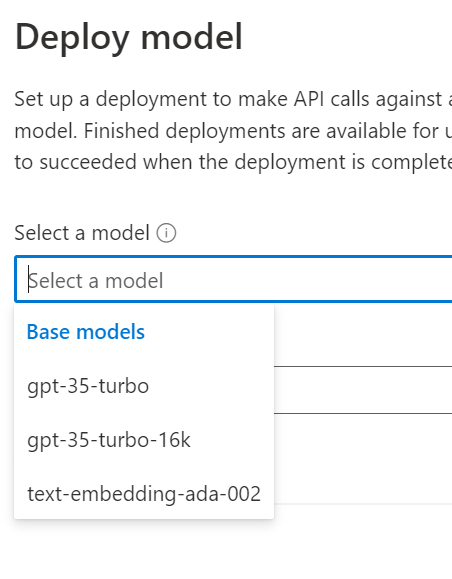The height and width of the screenshot is (579, 452).
Task: Open tooltip for model selection info
Action: pos(166,233)
